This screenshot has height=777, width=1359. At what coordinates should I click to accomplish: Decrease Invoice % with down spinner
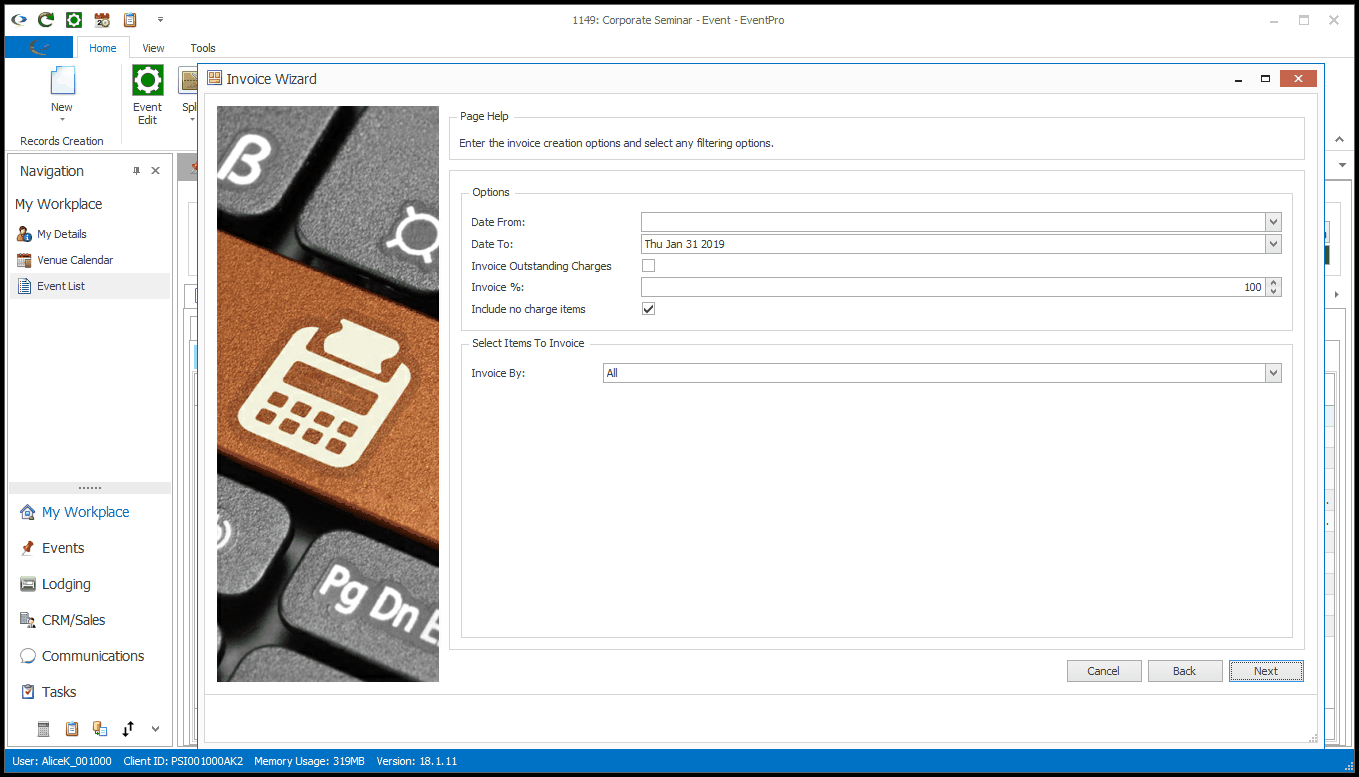1273,292
